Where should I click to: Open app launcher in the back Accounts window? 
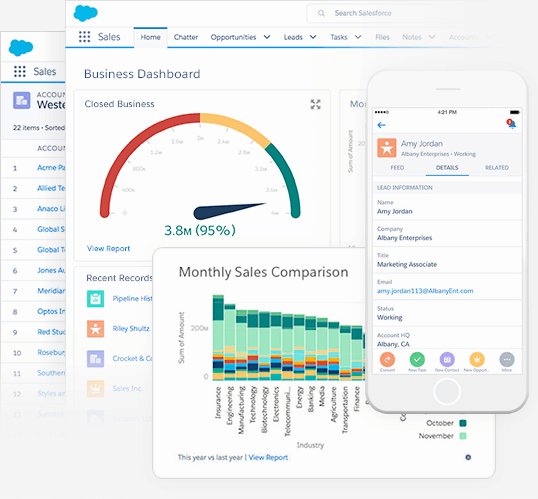pos(20,71)
